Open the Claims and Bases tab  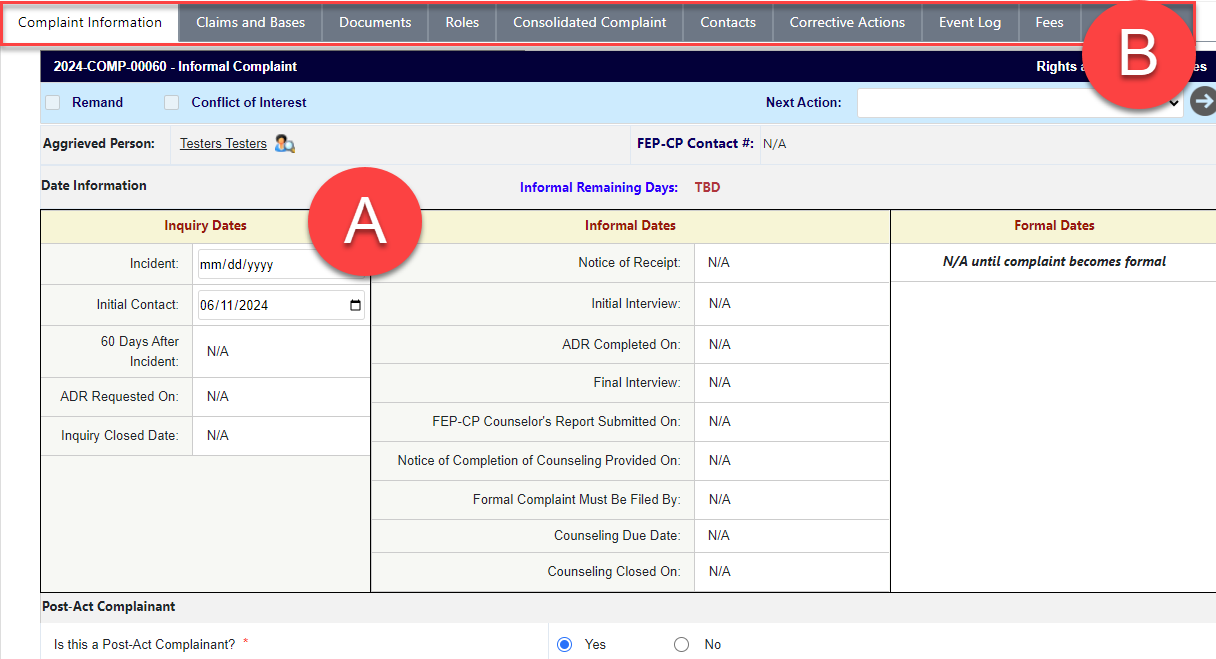[x=251, y=22]
